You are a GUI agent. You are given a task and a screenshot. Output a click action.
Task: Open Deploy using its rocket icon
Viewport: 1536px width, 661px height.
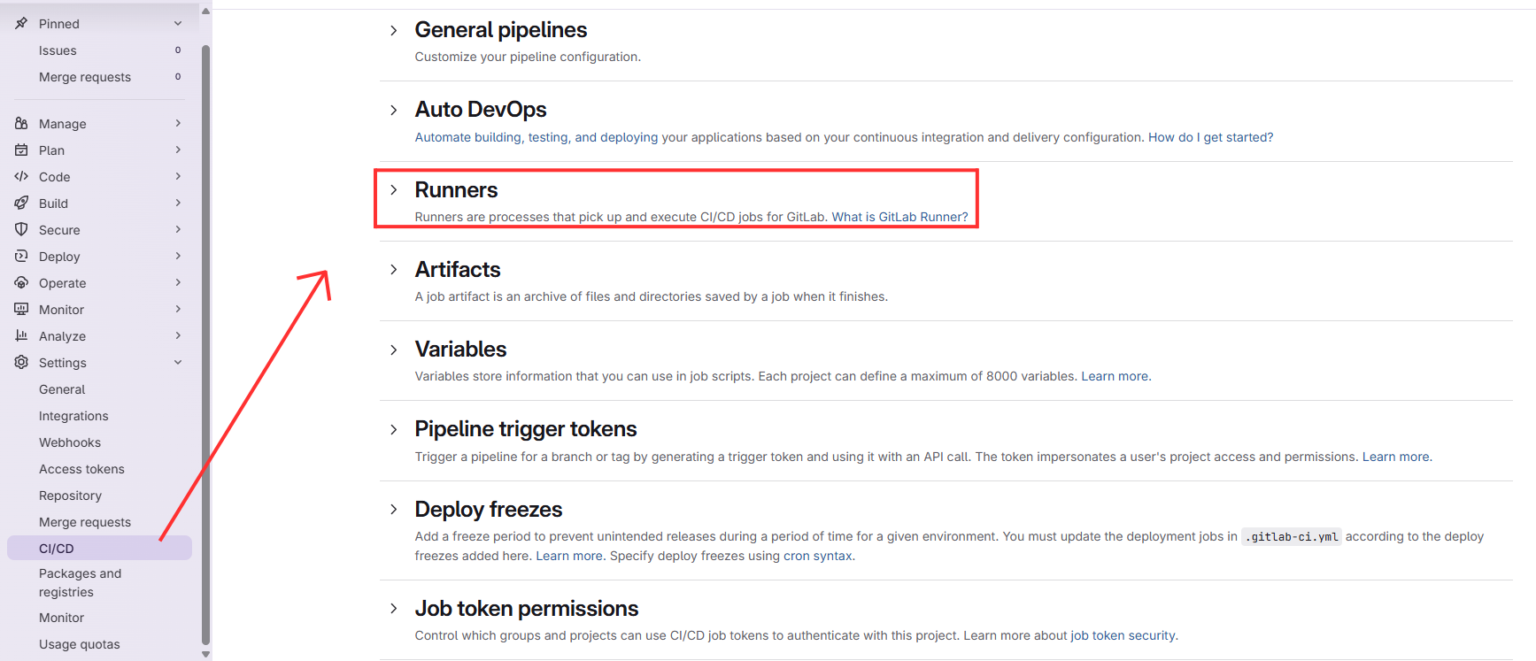(22, 256)
